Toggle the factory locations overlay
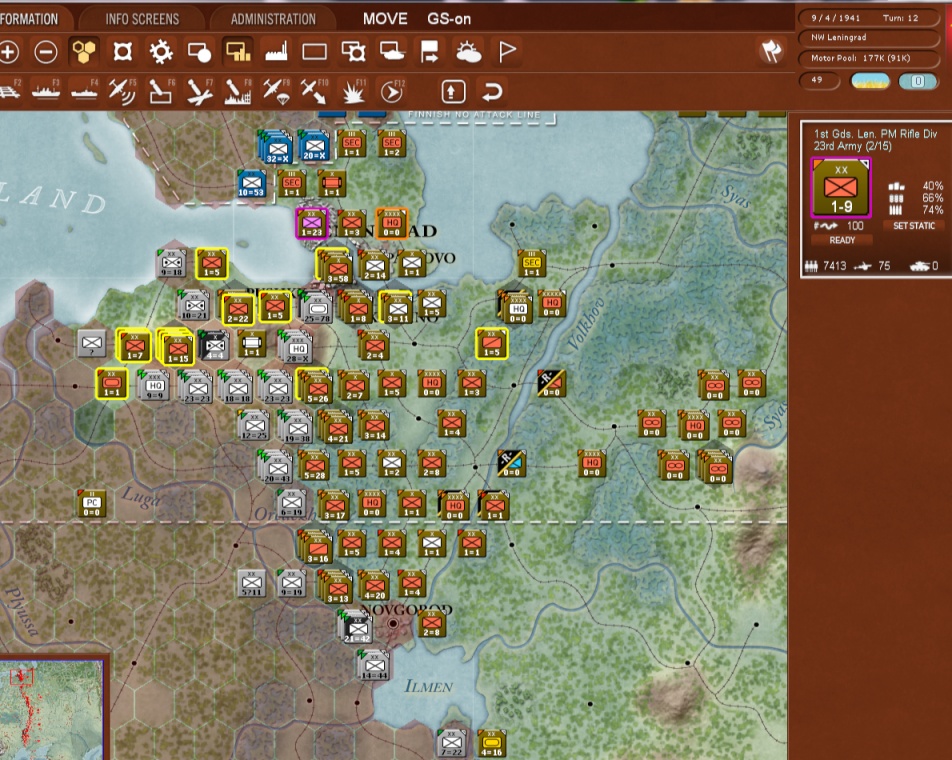 coord(276,52)
